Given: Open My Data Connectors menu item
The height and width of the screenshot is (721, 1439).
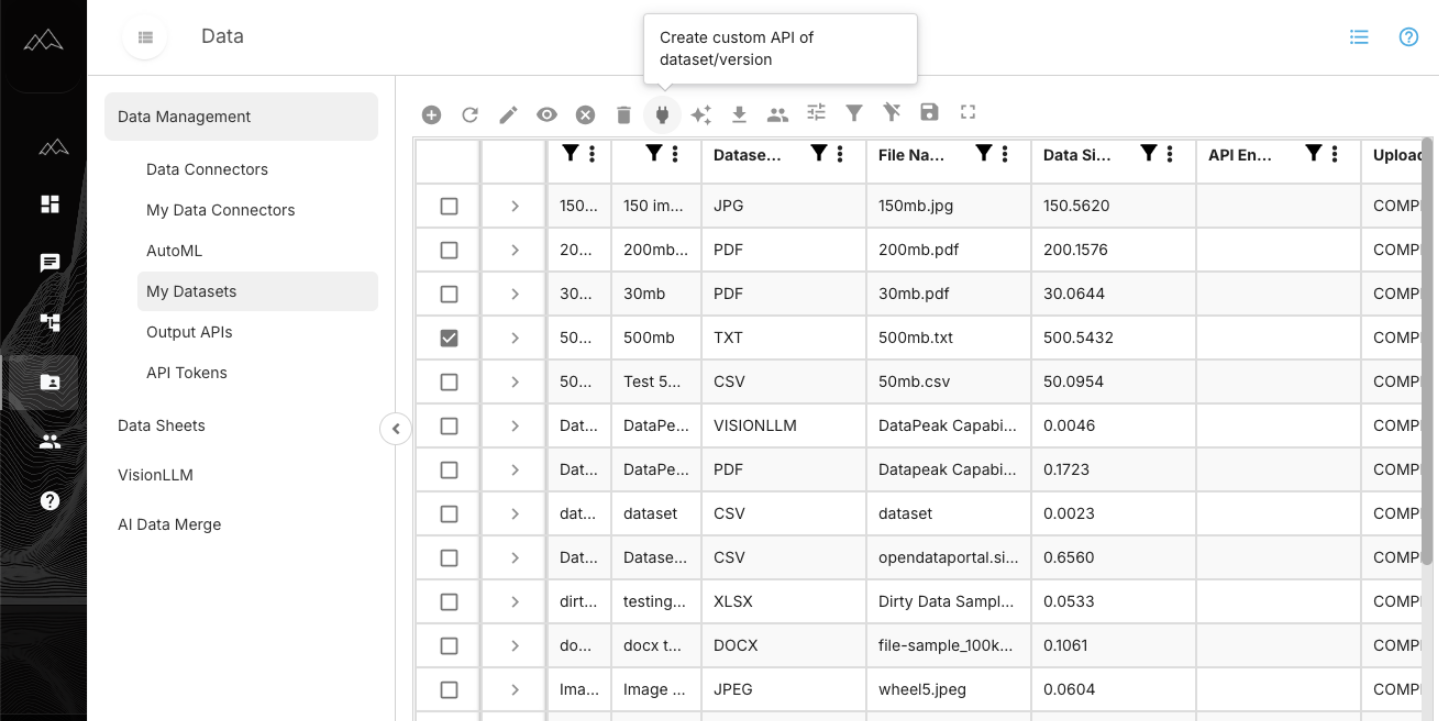Looking at the screenshot, I should pos(220,210).
